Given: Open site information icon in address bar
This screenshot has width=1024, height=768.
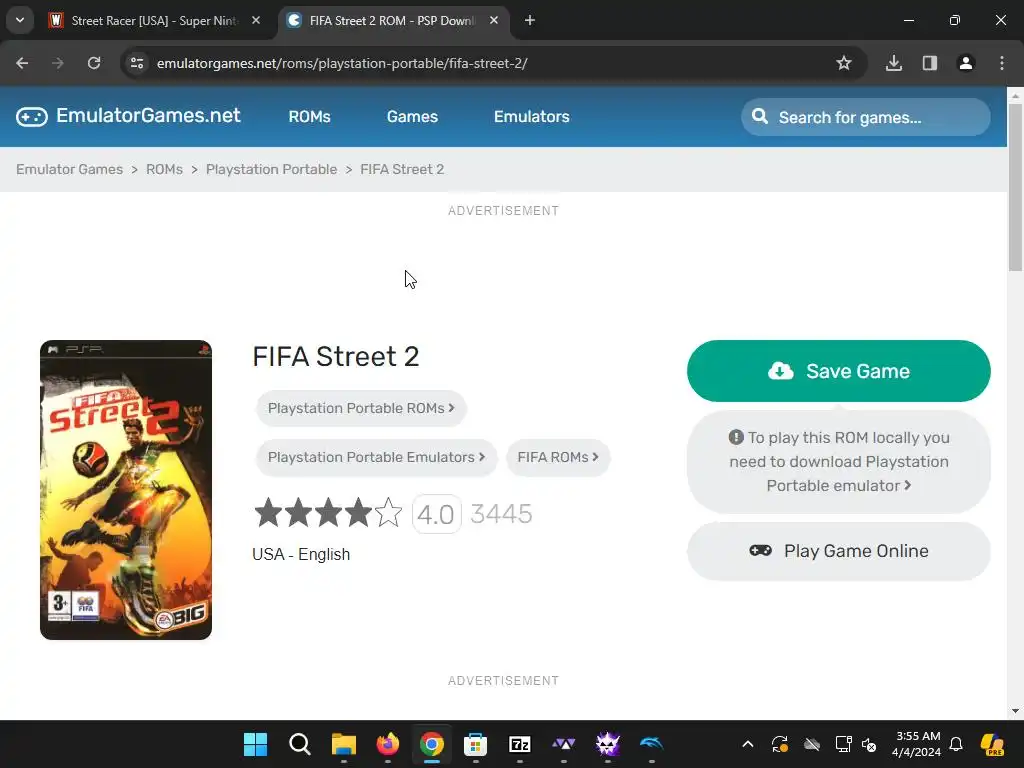Looking at the screenshot, I should pyautogui.click(x=137, y=63).
